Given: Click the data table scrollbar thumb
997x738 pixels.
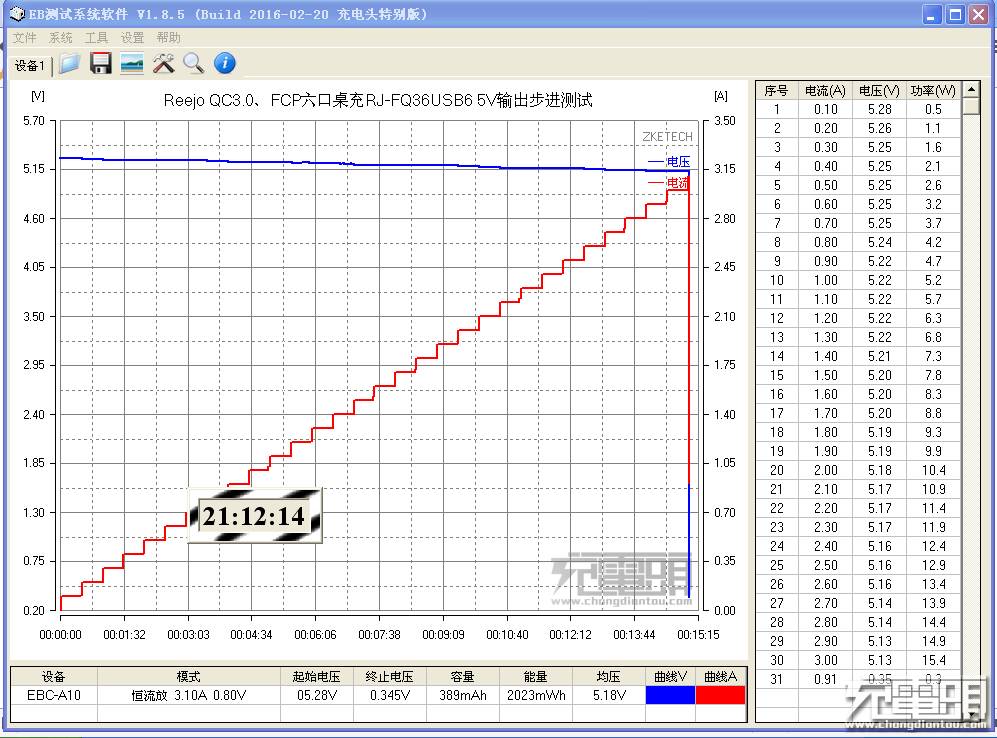Looking at the screenshot, I should point(971,106).
